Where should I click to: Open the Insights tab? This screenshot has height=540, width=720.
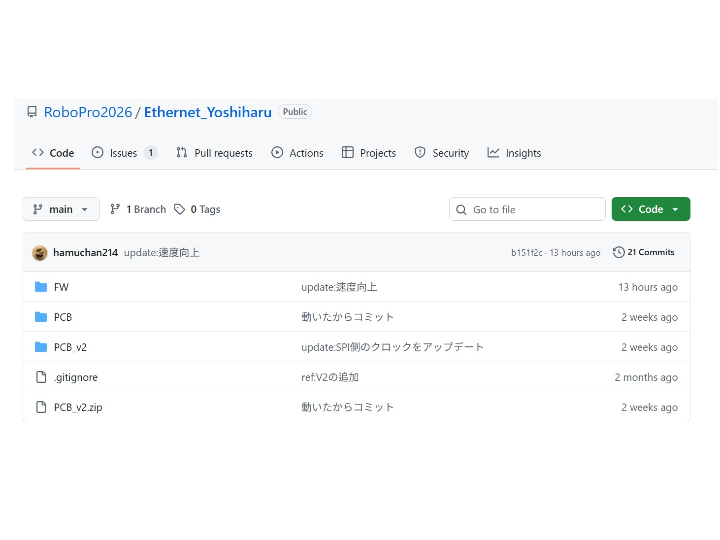point(514,153)
